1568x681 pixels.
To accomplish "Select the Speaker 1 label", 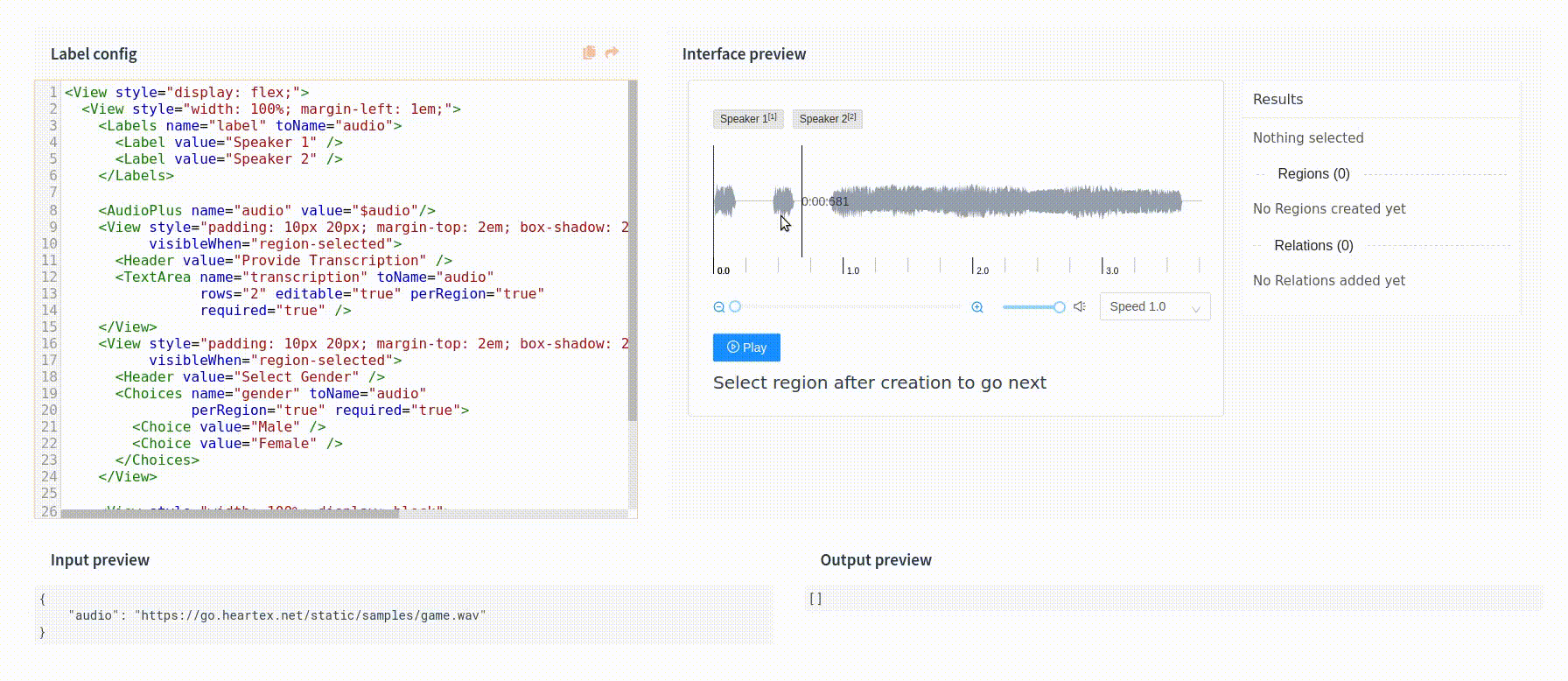I will 748,119.
